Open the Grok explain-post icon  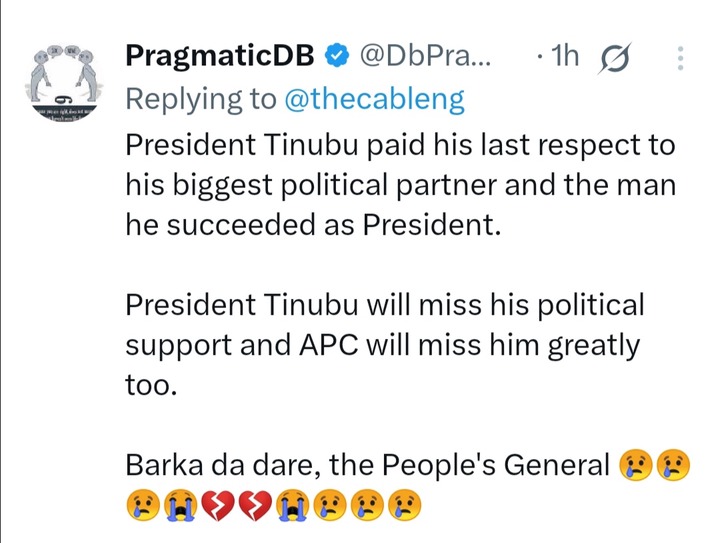coord(615,58)
